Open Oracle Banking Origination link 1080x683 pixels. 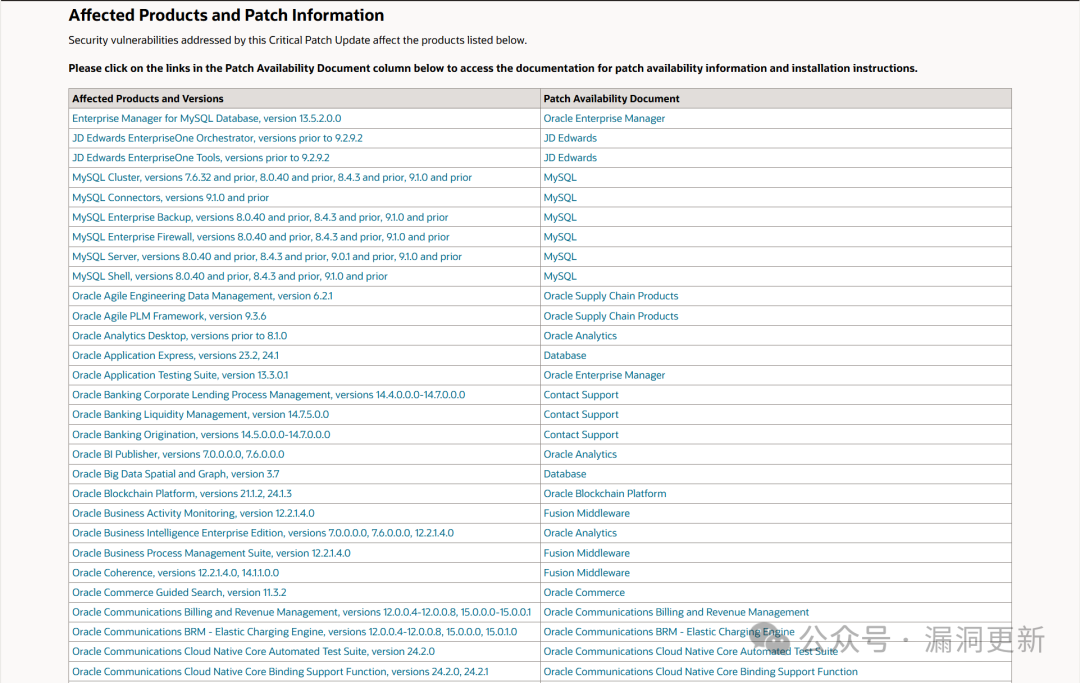[201, 434]
